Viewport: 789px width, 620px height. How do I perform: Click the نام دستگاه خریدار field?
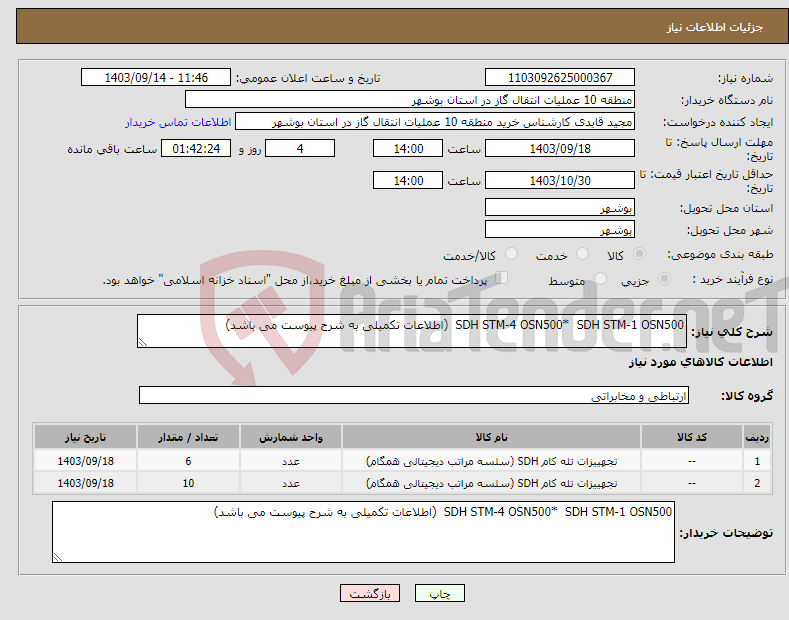[x=410, y=100]
